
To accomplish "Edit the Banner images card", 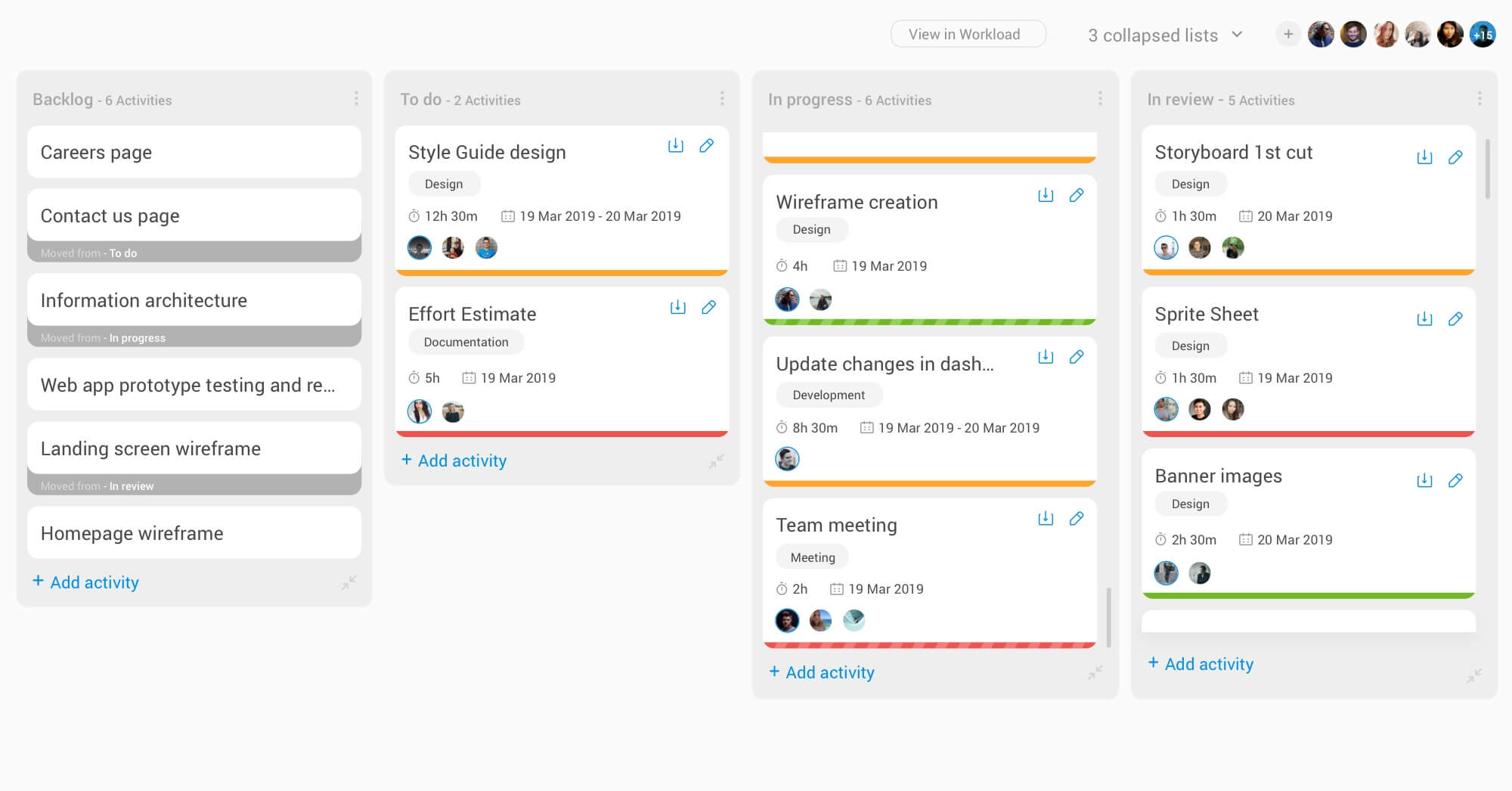I will [1455, 481].
